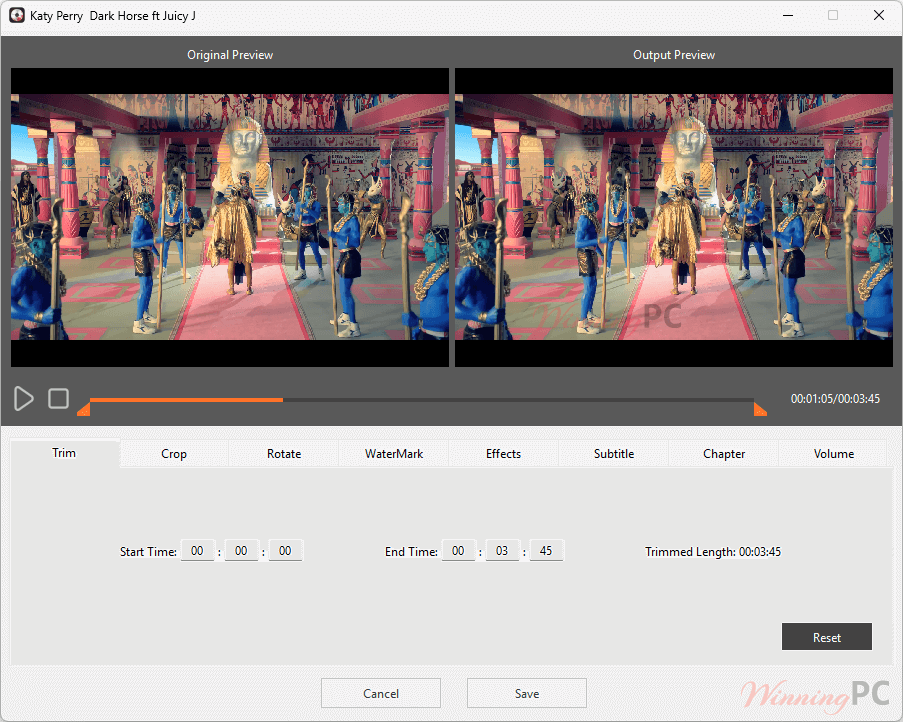Play the video preview
This screenshot has height=722, width=903.
tap(24, 398)
